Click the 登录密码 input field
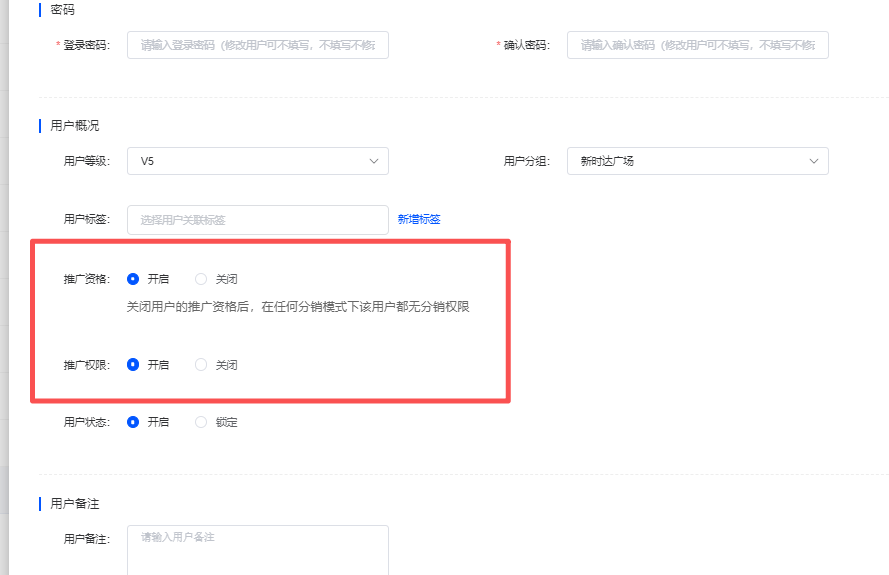Viewport: 889px width, 575px height. click(257, 45)
